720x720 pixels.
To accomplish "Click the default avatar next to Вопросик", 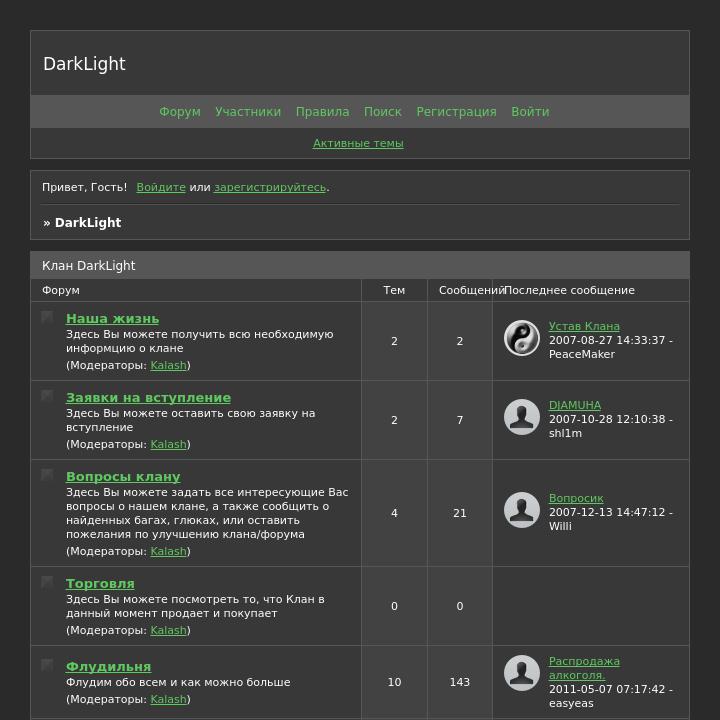I will pyautogui.click(x=522, y=510).
